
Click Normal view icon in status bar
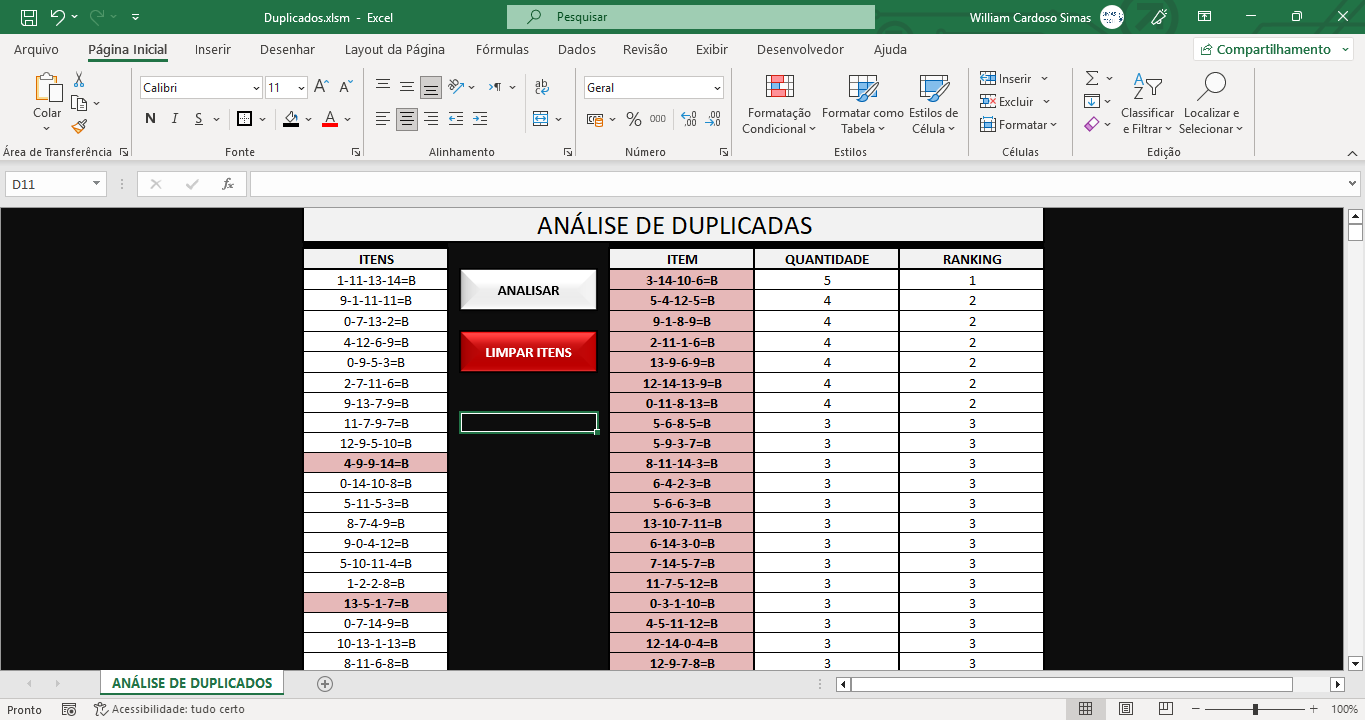[1085, 709]
